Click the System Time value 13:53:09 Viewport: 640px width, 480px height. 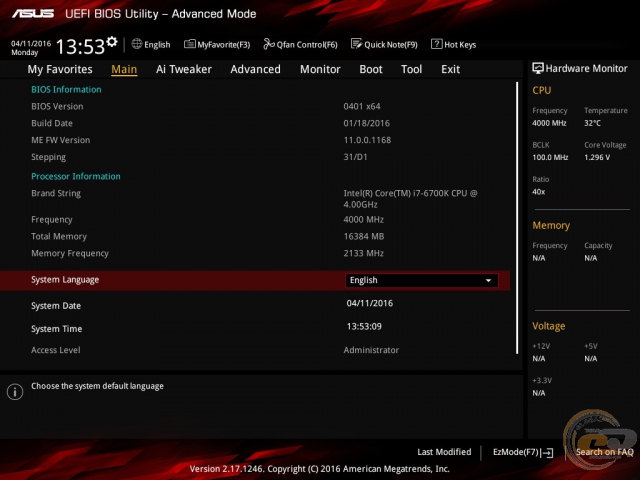click(364, 327)
